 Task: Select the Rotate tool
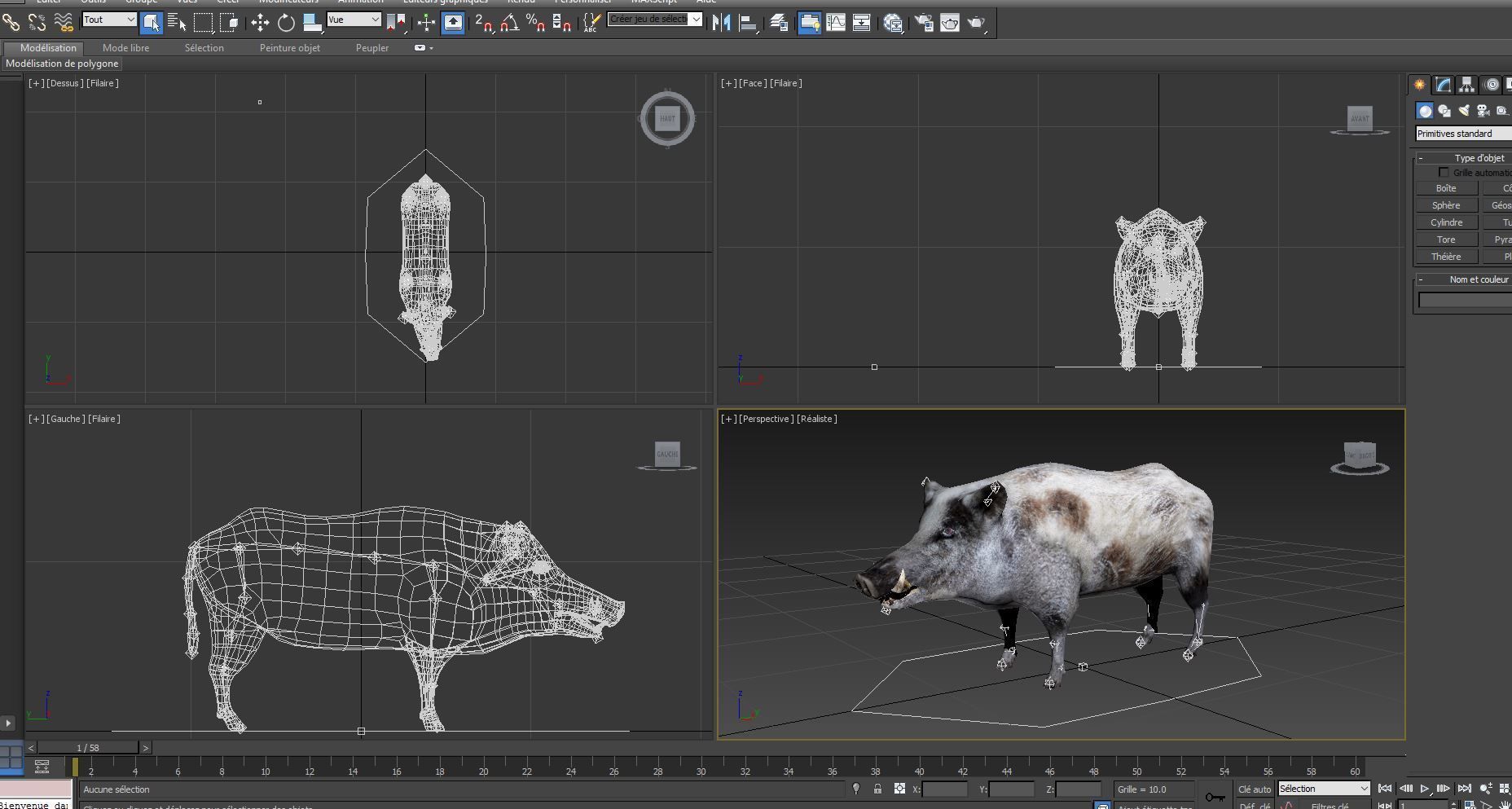pos(286,23)
